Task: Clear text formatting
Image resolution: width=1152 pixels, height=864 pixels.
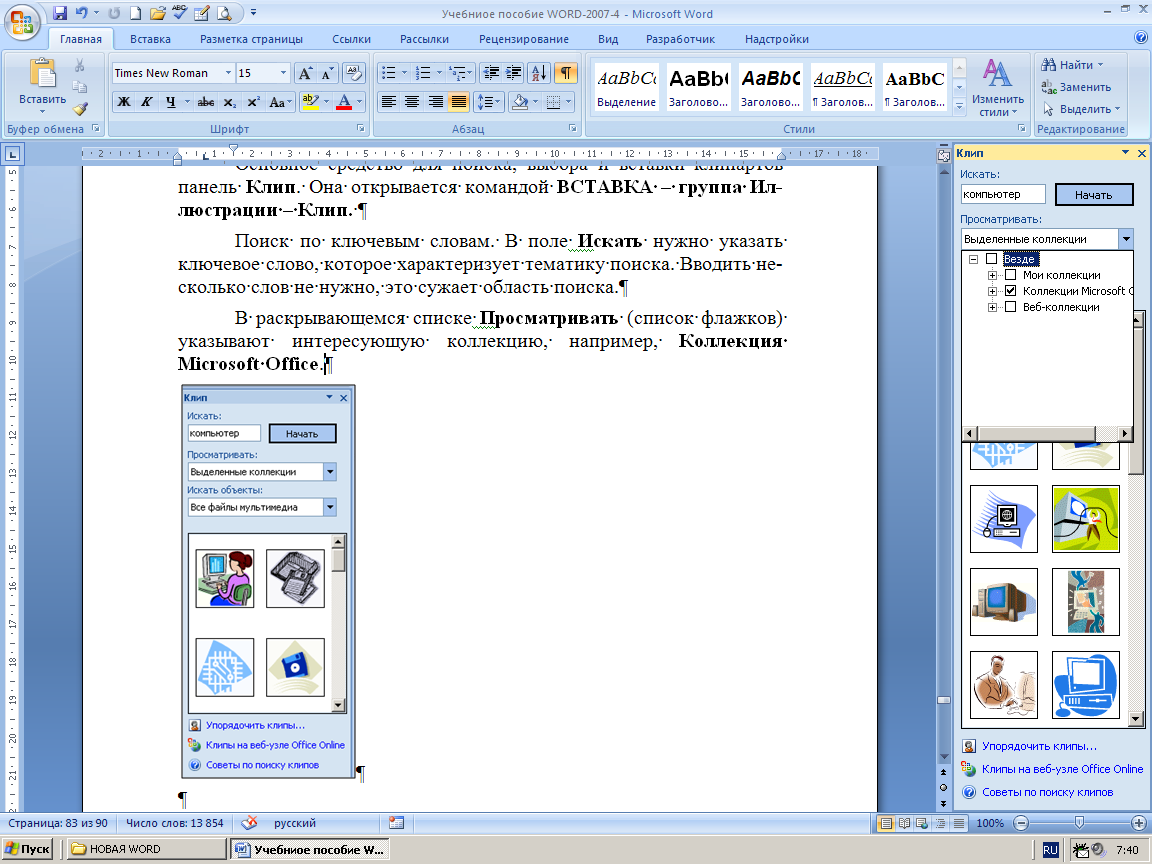Action: [x=354, y=73]
